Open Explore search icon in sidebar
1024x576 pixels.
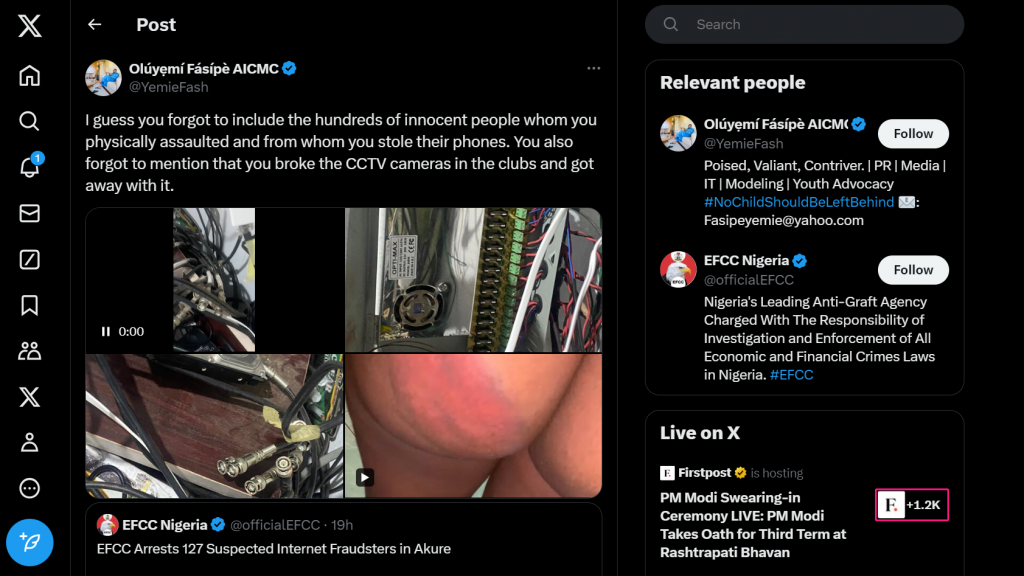pos(30,121)
